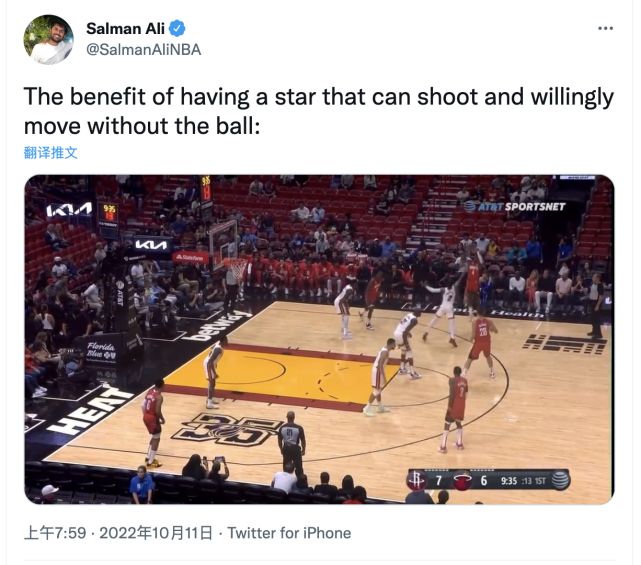Screen dimensions: 641x565
Task: Click the 翻译推文 translate tweet link
Action: [x=50, y=152]
